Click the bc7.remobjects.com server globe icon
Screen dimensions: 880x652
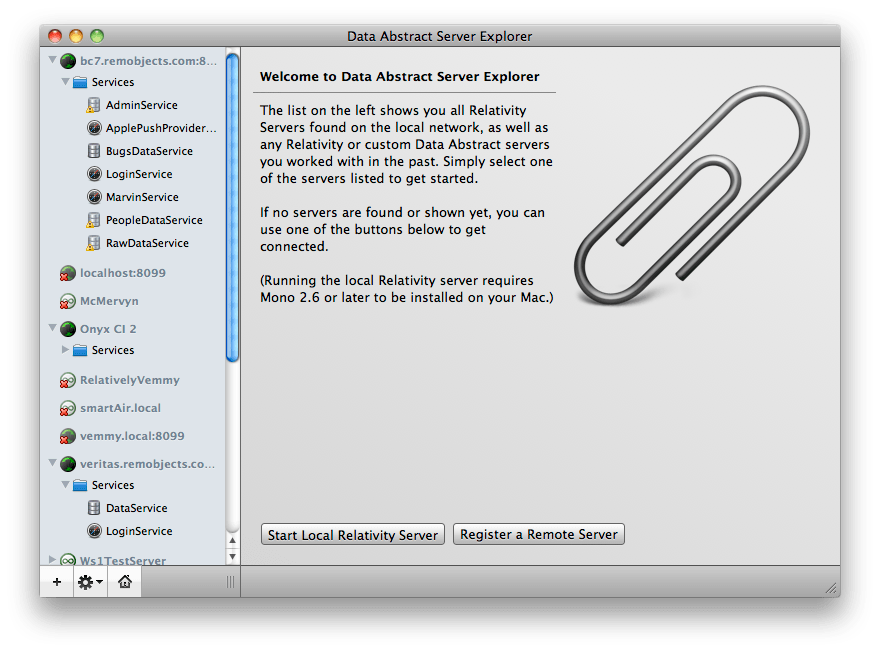[67, 59]
